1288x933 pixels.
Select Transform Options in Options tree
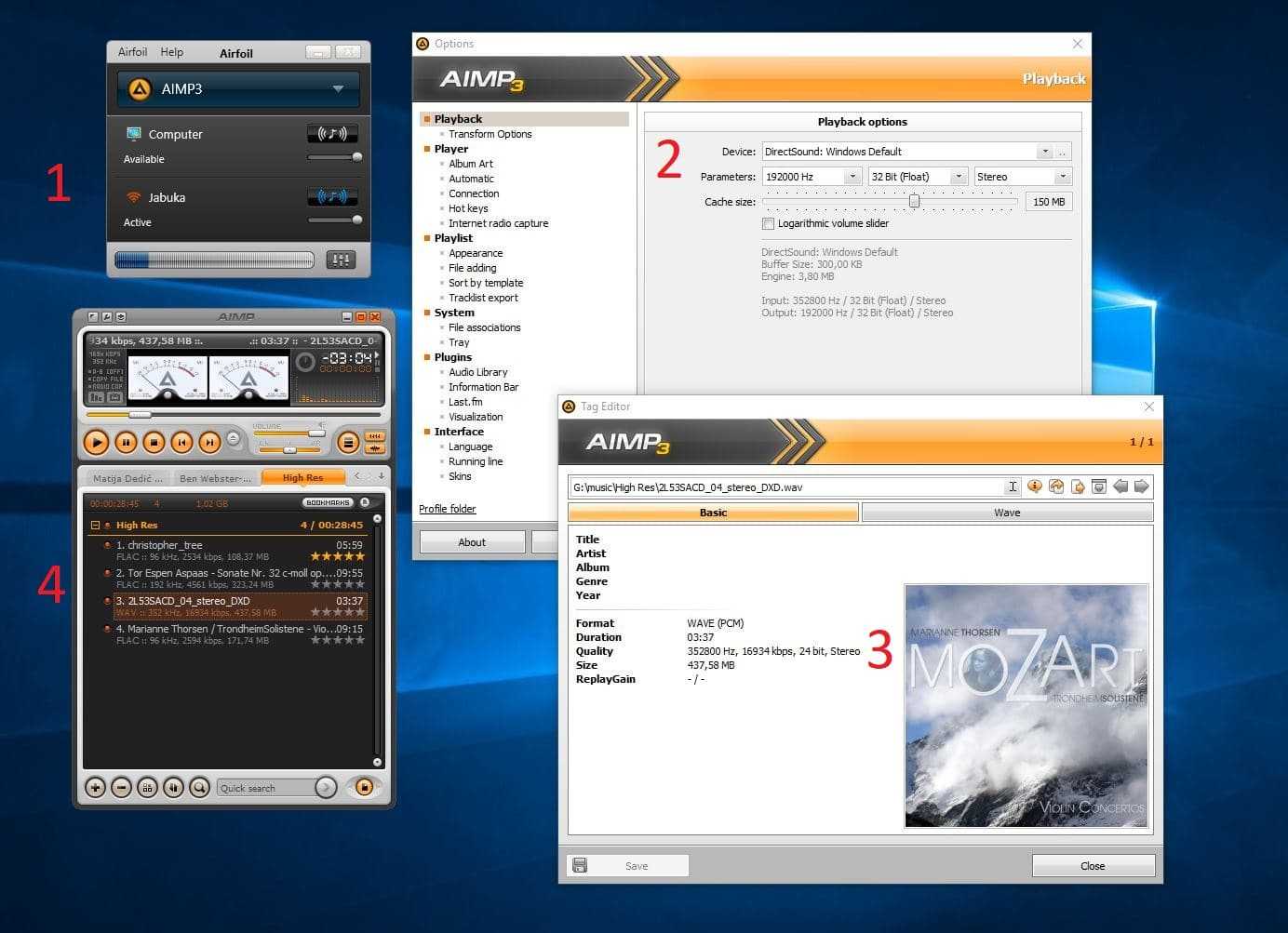click(490, 134)
